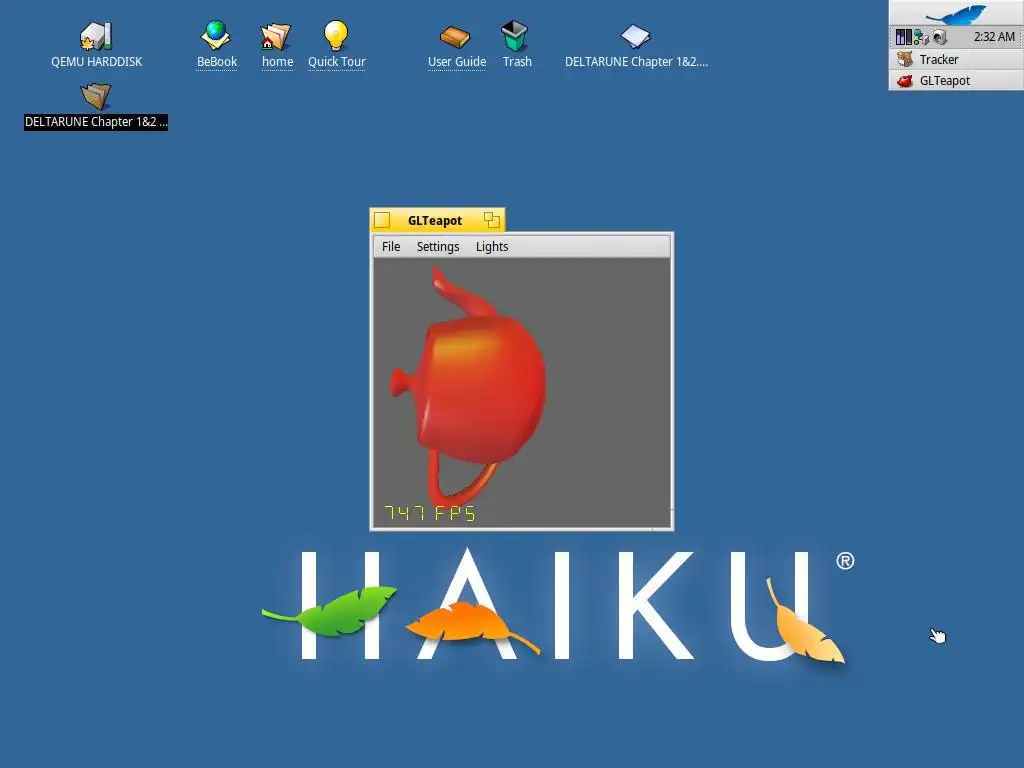
Task: Open the Deskbar blue leaf menu
Action: [956, 14]
